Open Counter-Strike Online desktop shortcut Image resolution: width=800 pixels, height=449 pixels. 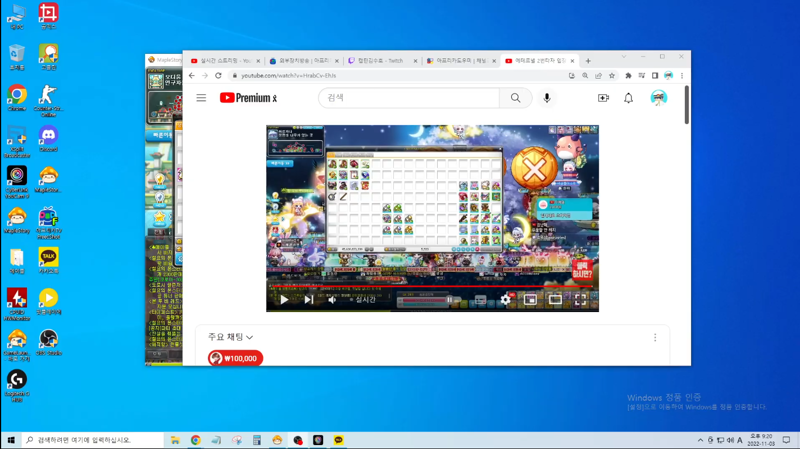[x=48, y=101]
